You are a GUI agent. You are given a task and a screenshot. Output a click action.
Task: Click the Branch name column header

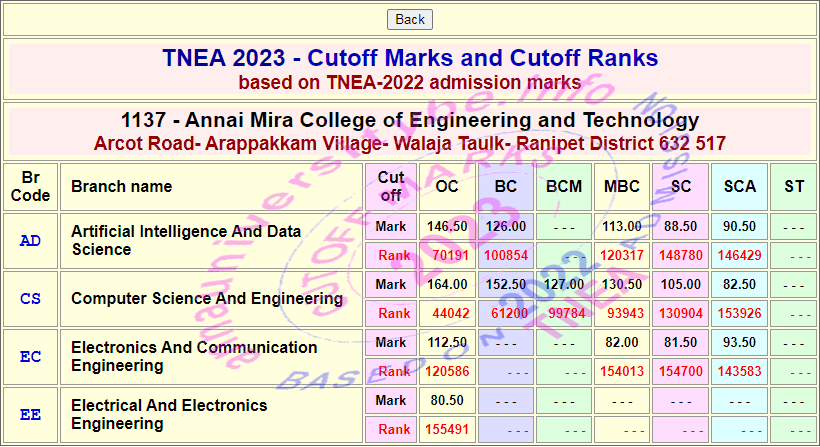(211, 187)
